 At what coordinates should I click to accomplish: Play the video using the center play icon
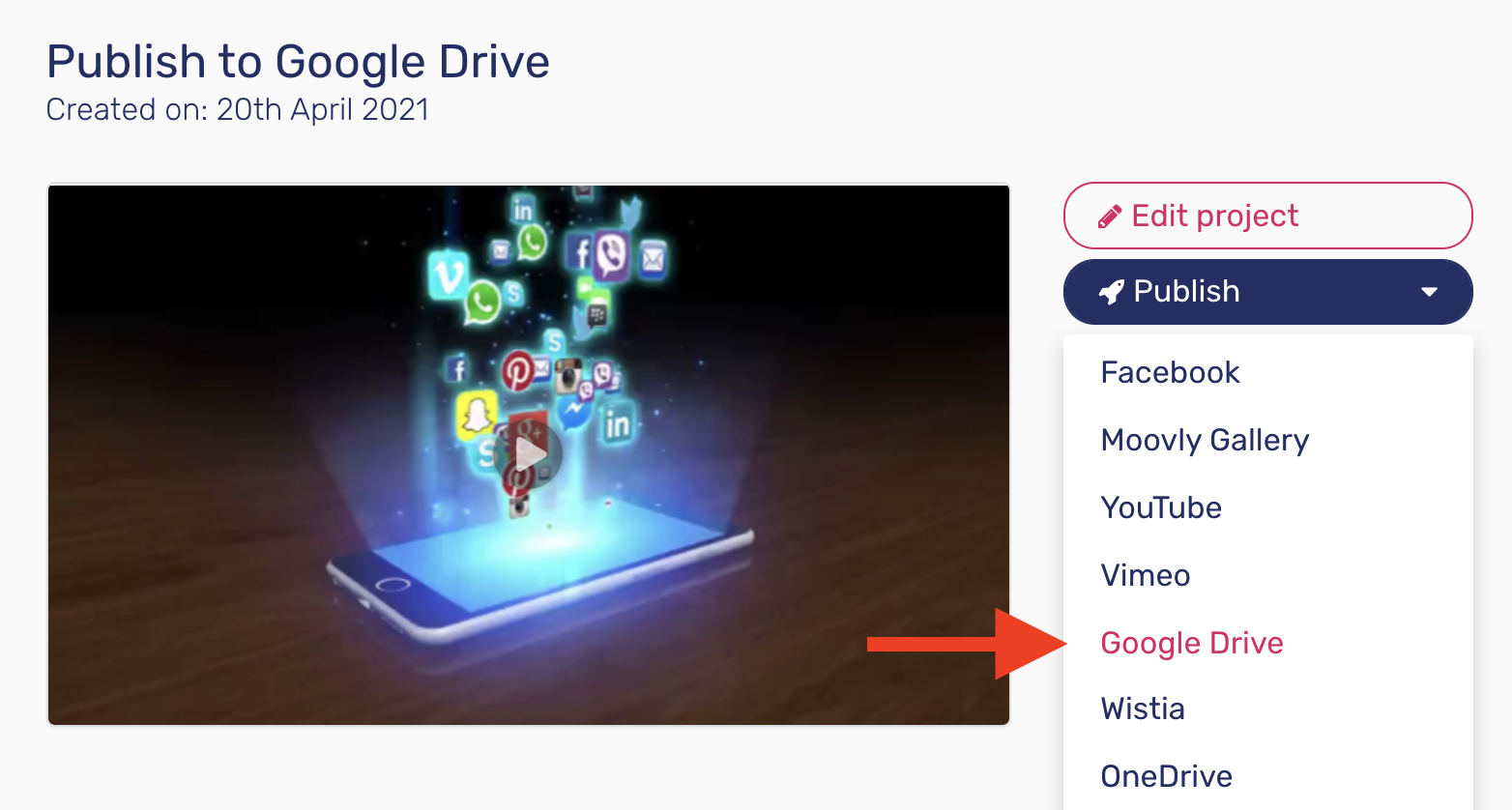[528, 454]
